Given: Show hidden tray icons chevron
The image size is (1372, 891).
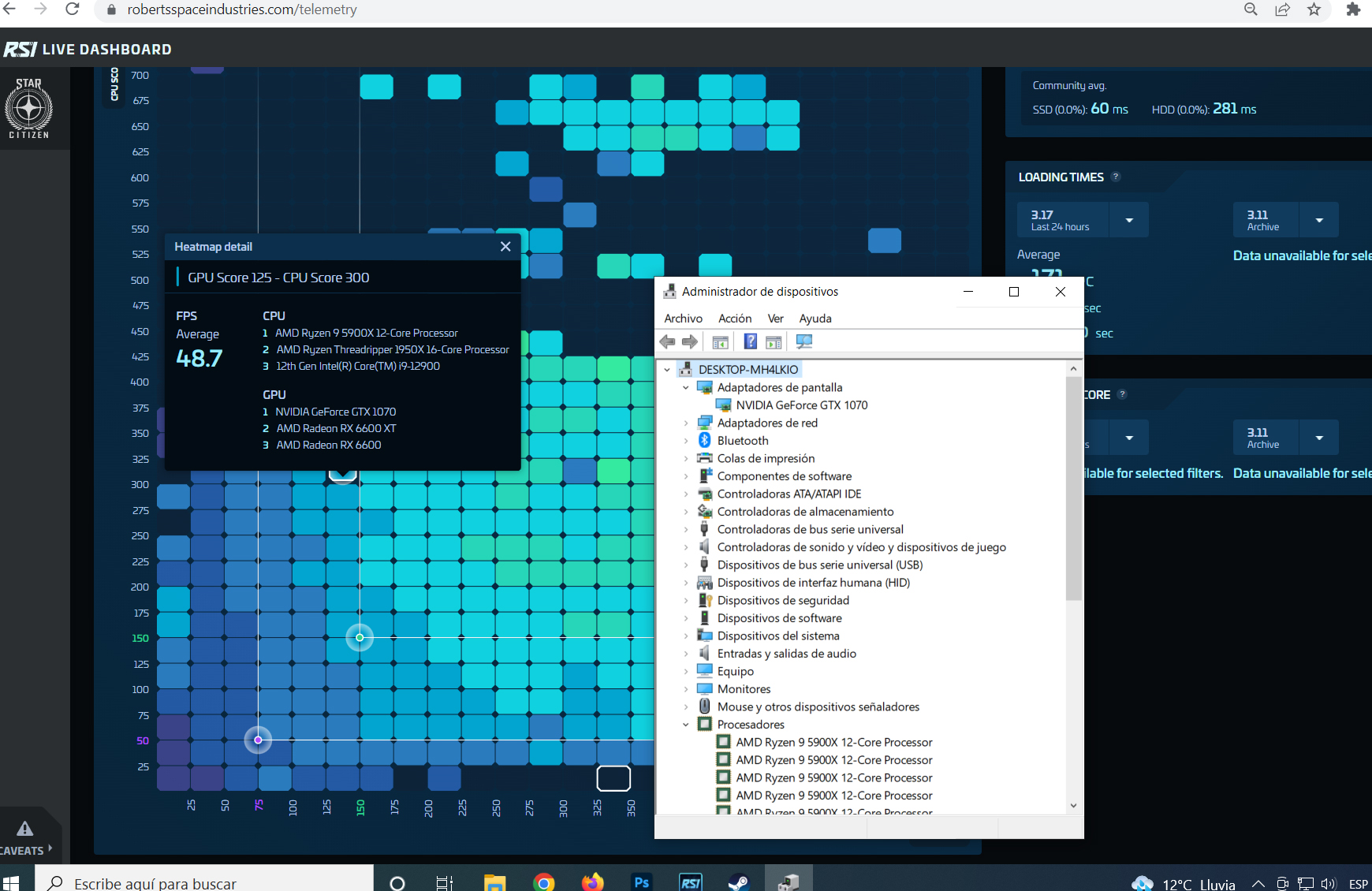Looking at the screenshot, I should 1258,883.
